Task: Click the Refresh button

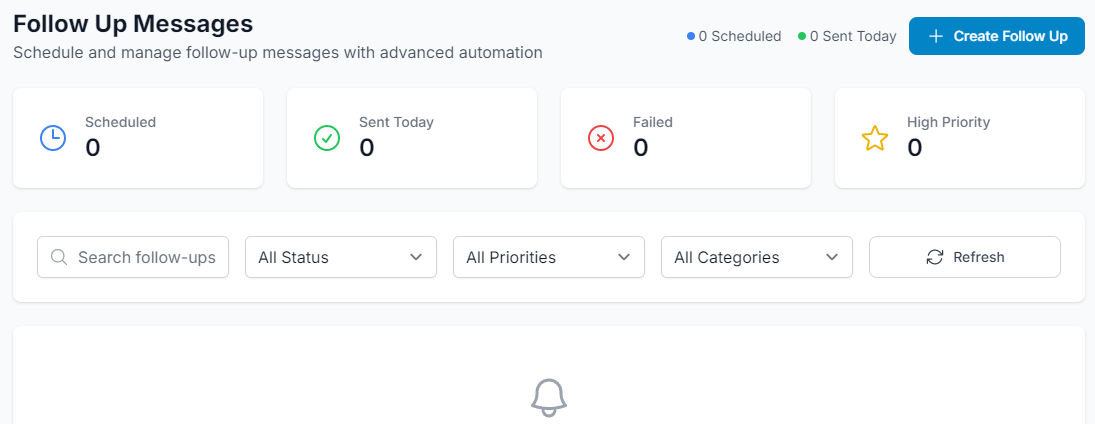Action: (x=964, y=257)
